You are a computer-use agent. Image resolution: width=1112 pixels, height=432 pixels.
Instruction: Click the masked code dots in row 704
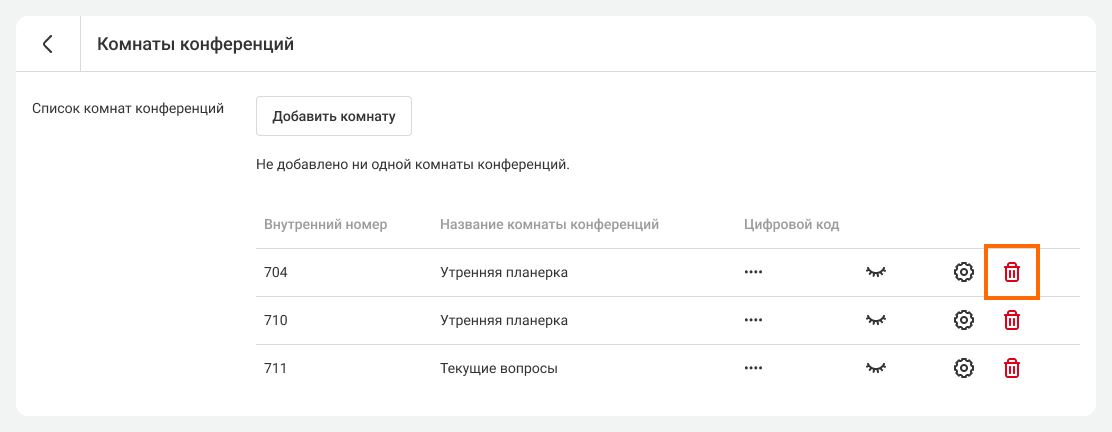click(753, 272)
